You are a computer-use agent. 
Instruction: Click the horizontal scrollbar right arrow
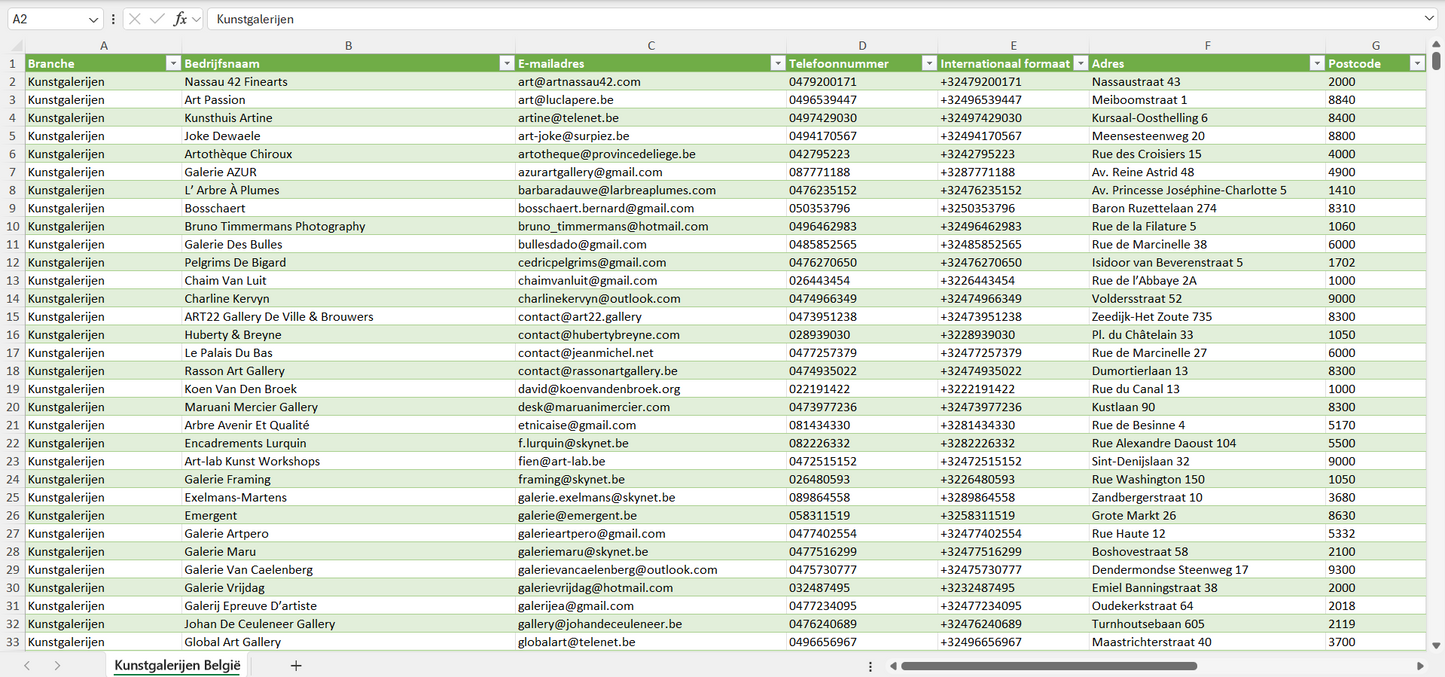click(1420, 666)
